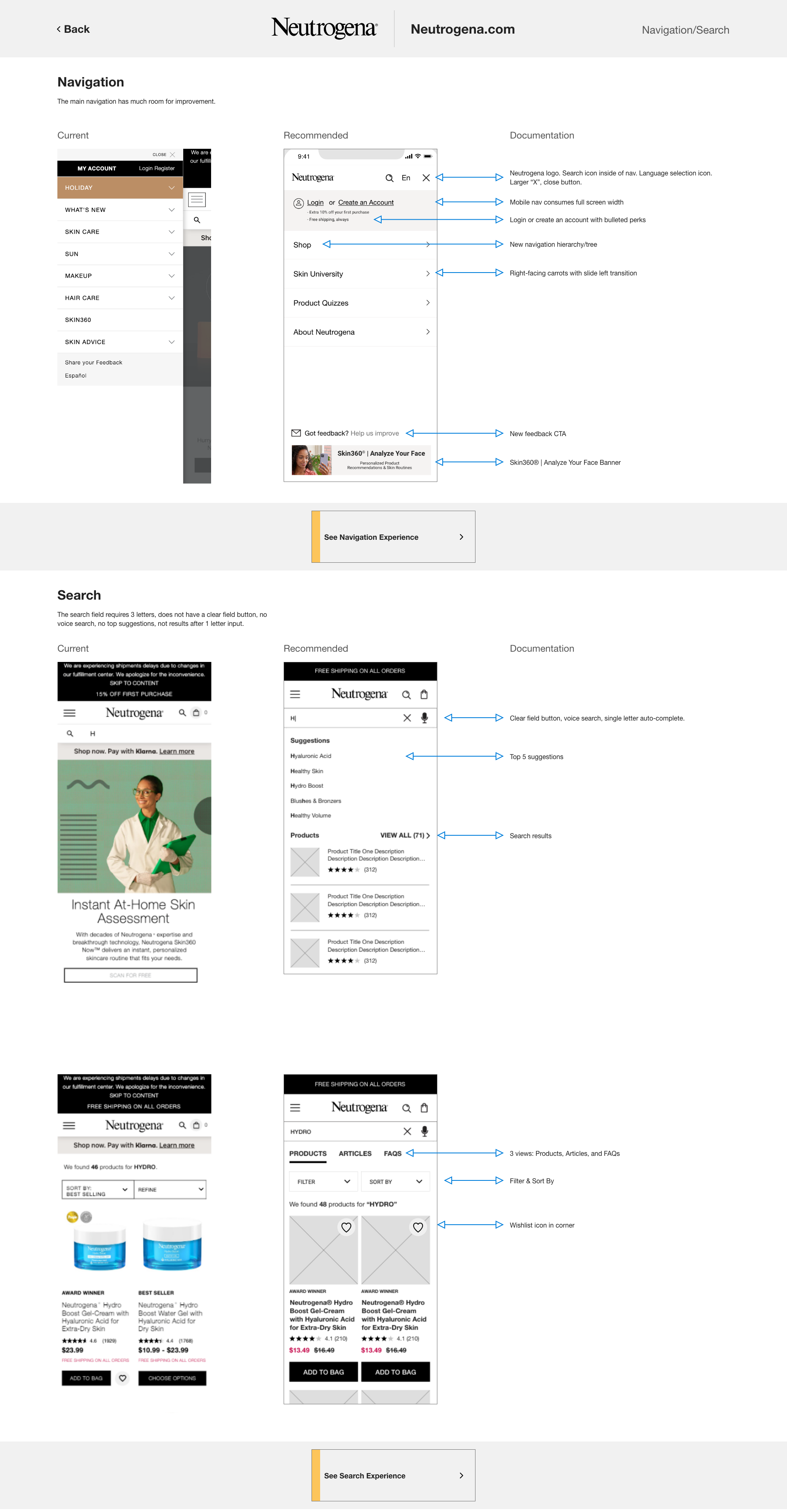
Task: Click the Login link in recommended nav
Action: click(315, 202)
